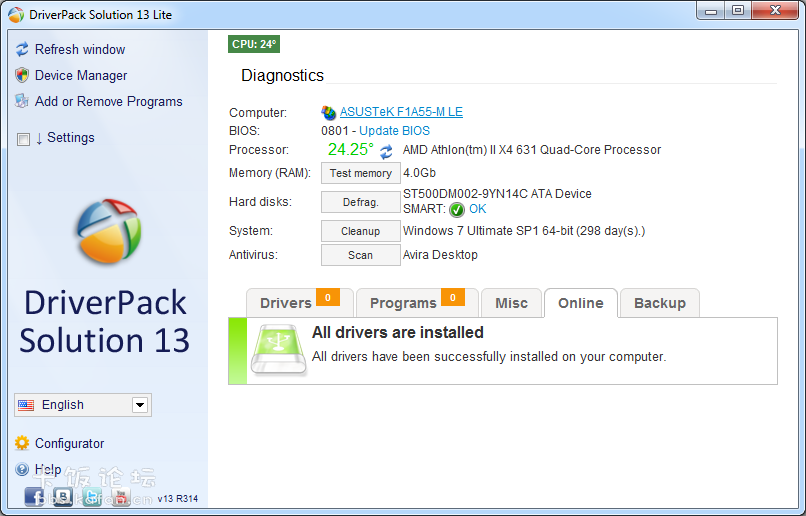Screen dimensions: 806x516
Task: Open the Misc tab
Action: click(x=511, y=303)
